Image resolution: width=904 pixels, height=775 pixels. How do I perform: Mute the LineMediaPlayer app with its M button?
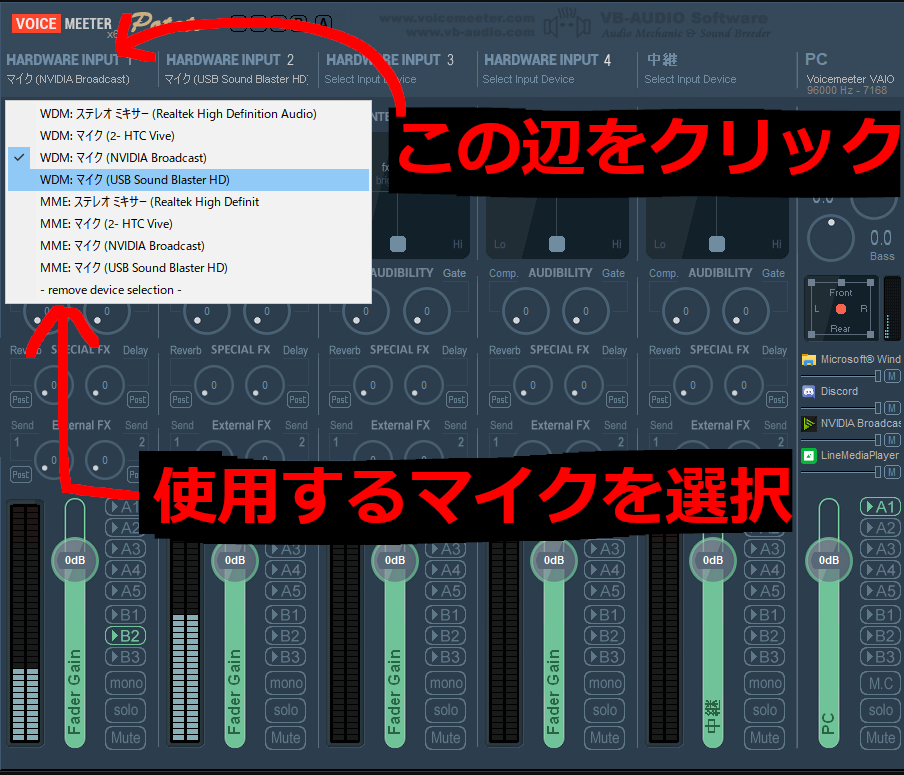892,472
